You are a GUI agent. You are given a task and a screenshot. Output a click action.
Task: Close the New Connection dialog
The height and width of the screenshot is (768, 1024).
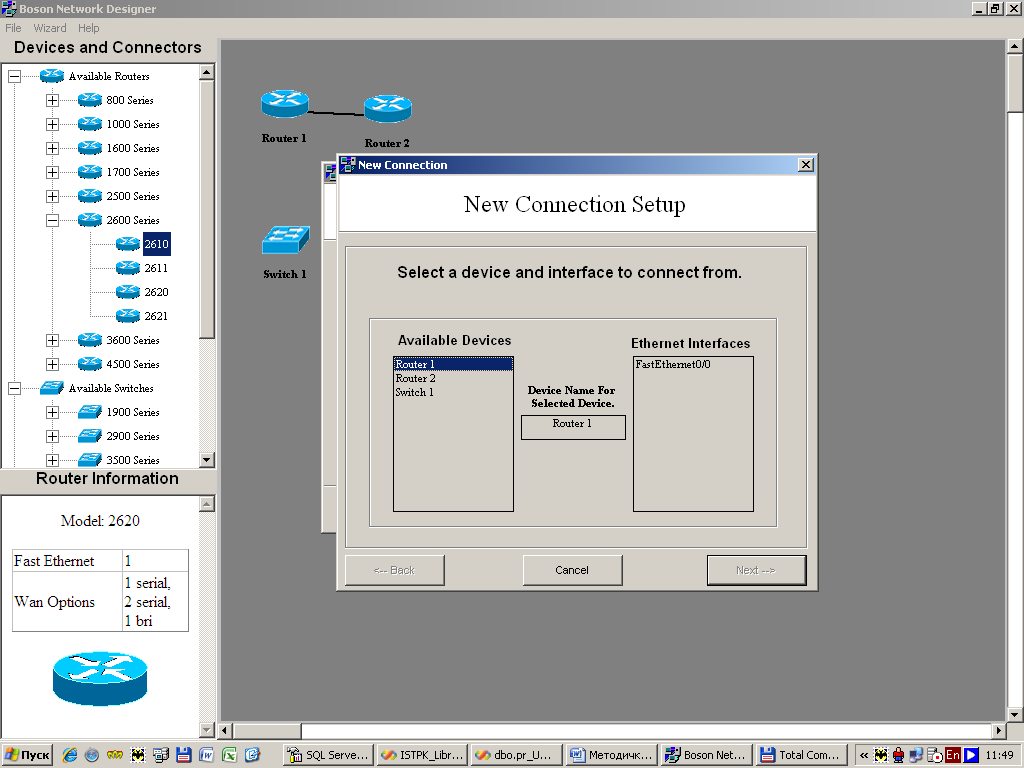point(806,165)
